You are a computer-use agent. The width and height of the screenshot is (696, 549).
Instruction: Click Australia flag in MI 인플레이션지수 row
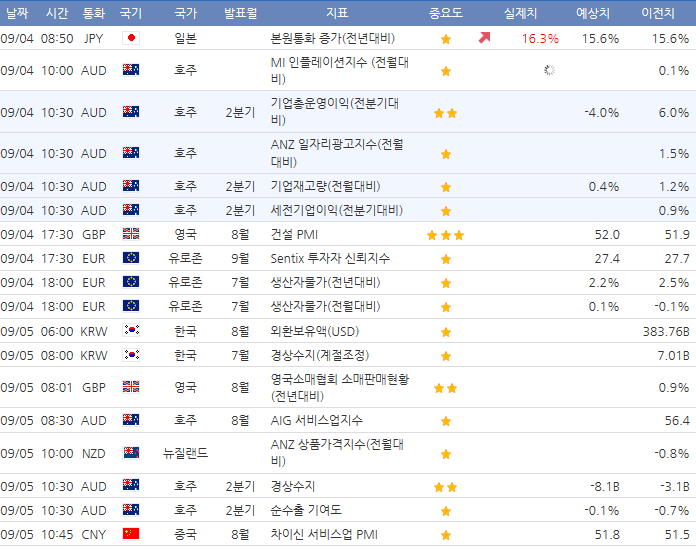point(131,70)
